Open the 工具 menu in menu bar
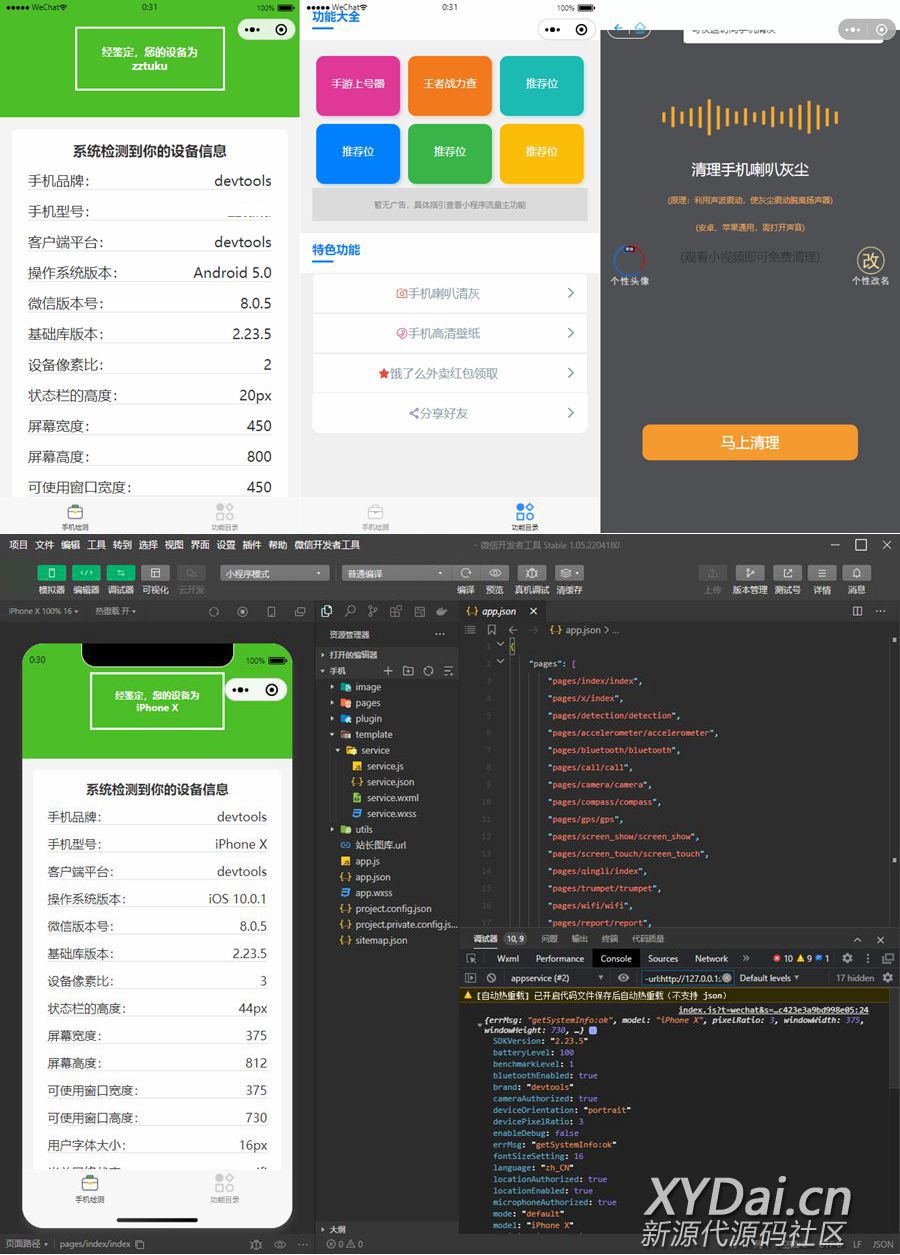This screenshot has width=900, height=1255. click(96, 545)
